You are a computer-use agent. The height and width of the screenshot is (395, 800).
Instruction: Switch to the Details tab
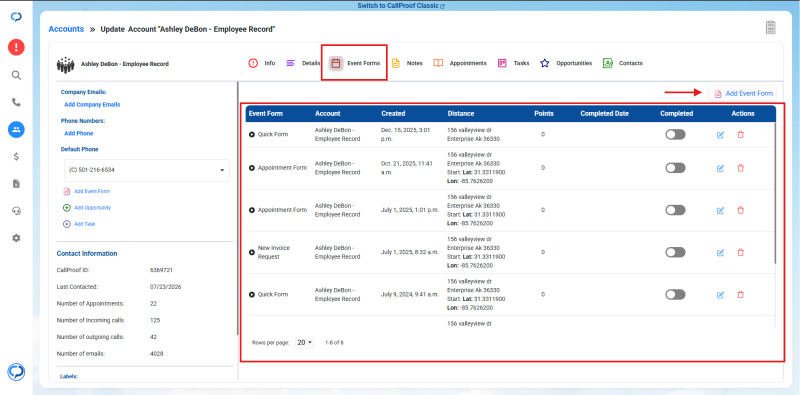click(303, 63)
